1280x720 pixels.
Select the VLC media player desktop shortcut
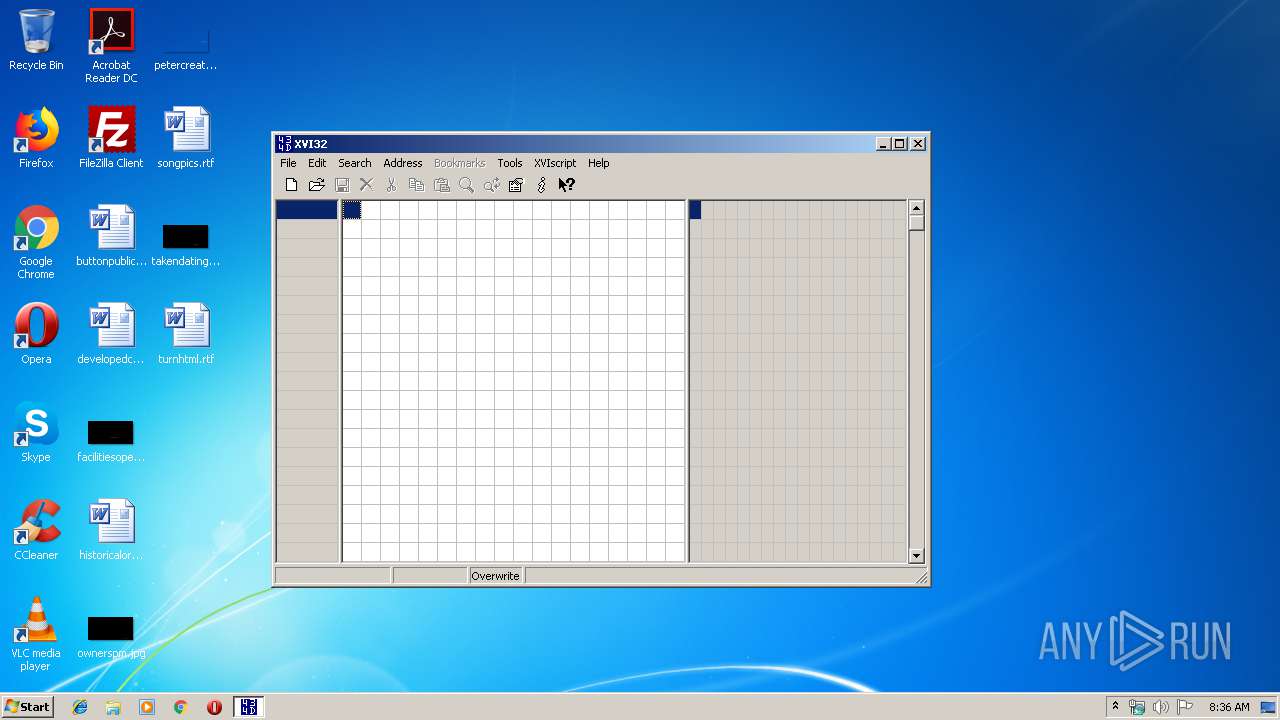pos(36,634)
